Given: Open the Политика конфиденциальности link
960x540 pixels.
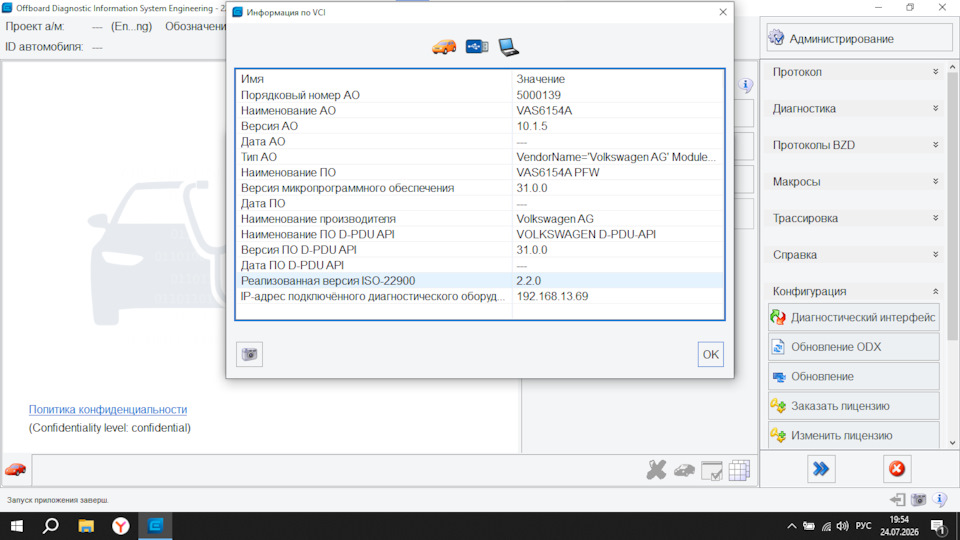Looking at the screenshot, I should 108,410.
